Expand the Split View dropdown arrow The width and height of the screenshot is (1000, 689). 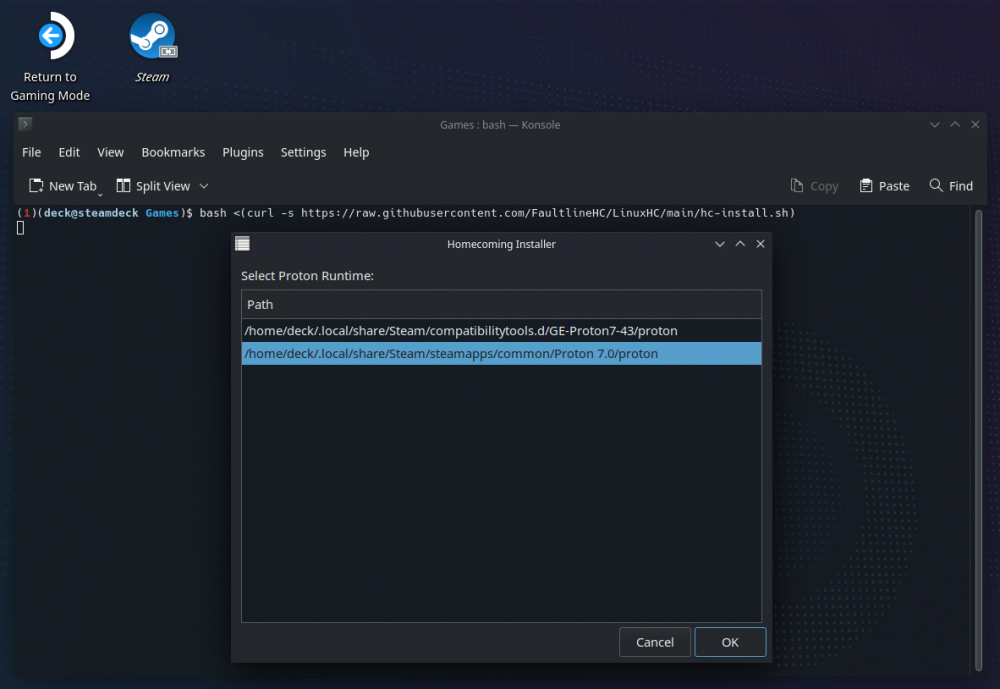click(x=204, y=186)
